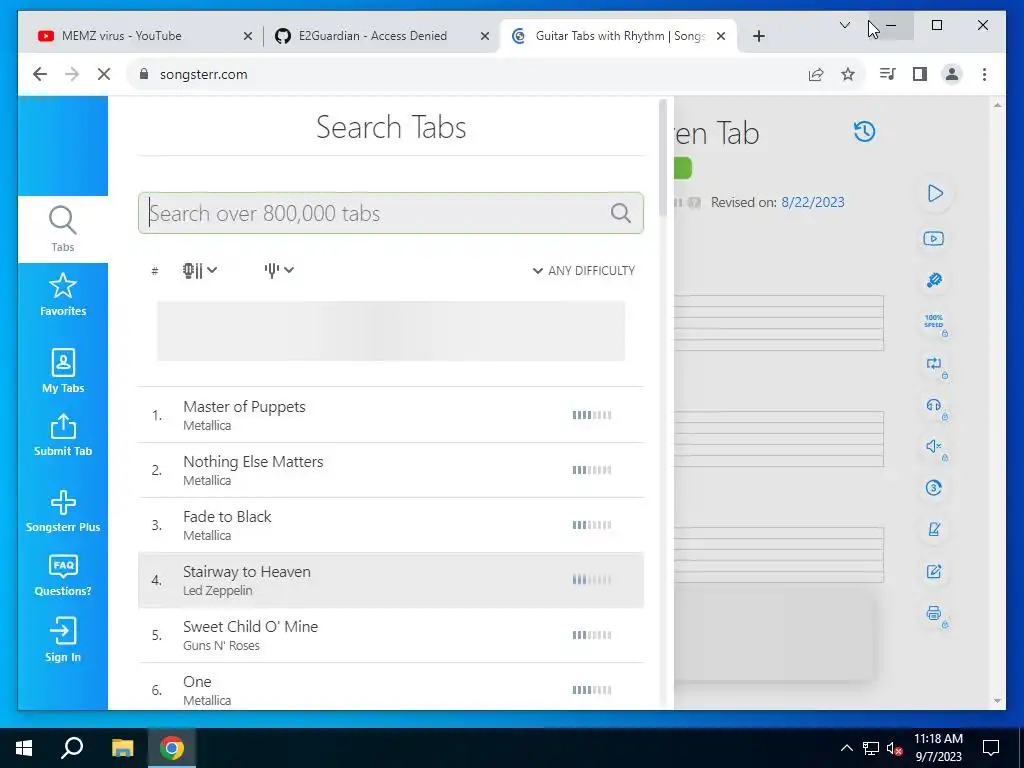Open Nothing Else Matters tab
The height and width of the screenshot is (768, 1024).
click(x=391, y=470)
